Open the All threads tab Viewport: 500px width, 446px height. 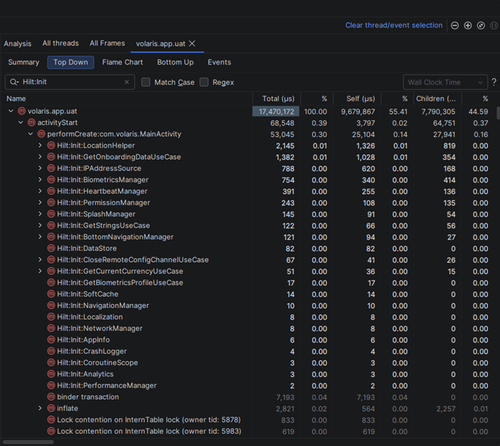pos(60,43)
